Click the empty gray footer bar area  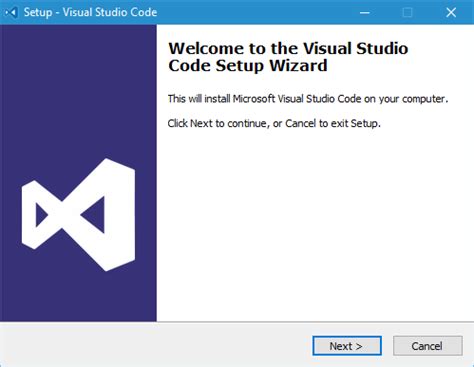pos(155,345)
